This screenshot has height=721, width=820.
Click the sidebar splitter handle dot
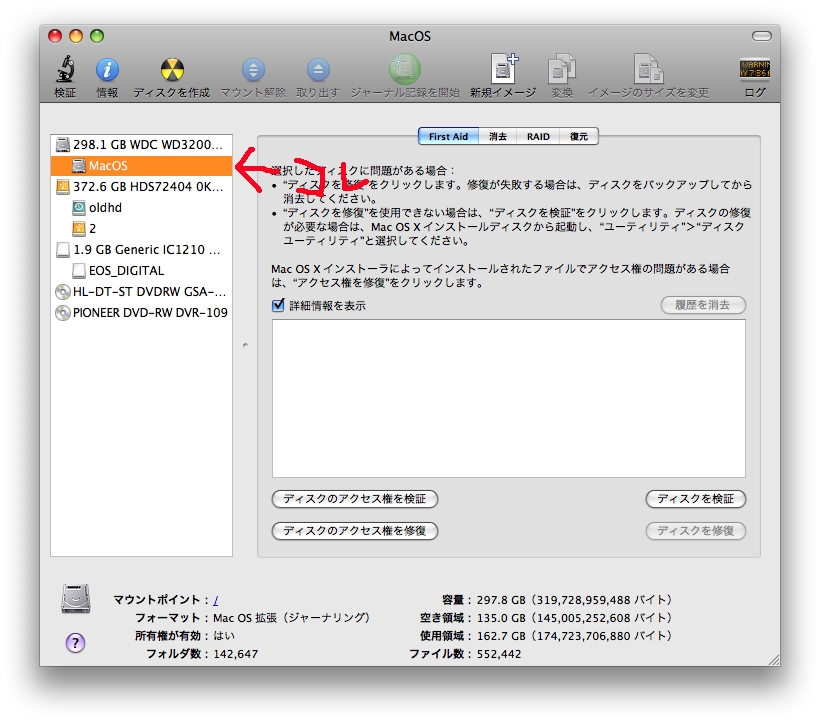click(x=245, y=345)
